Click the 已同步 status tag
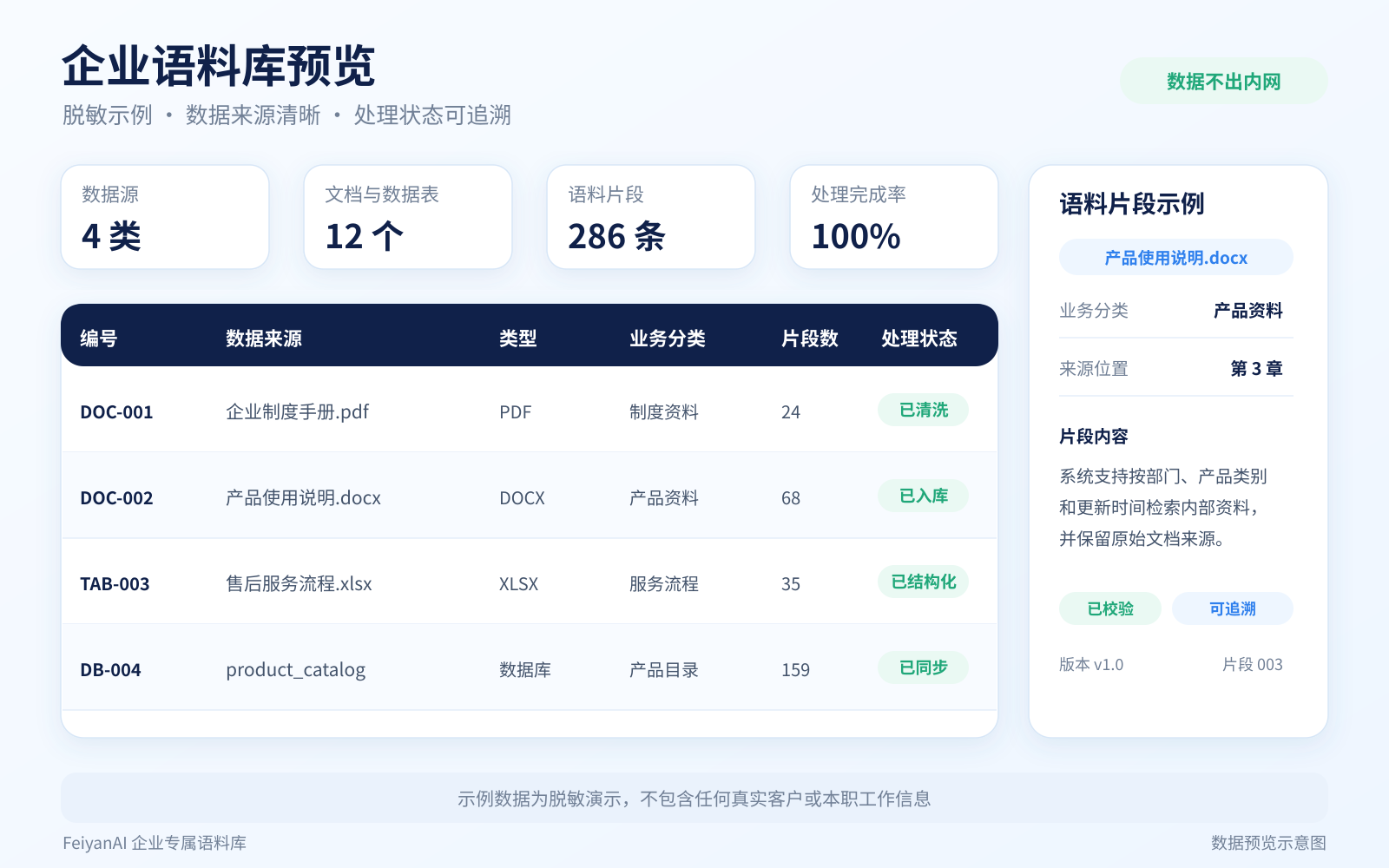 (x=923, y=667)
